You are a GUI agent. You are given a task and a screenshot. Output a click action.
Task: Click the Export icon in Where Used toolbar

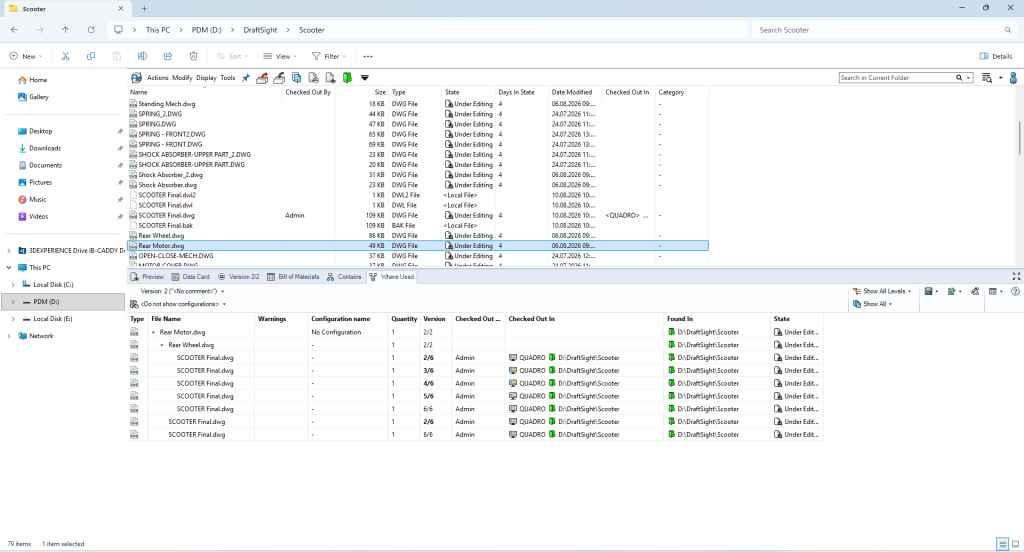click(952, 291)
